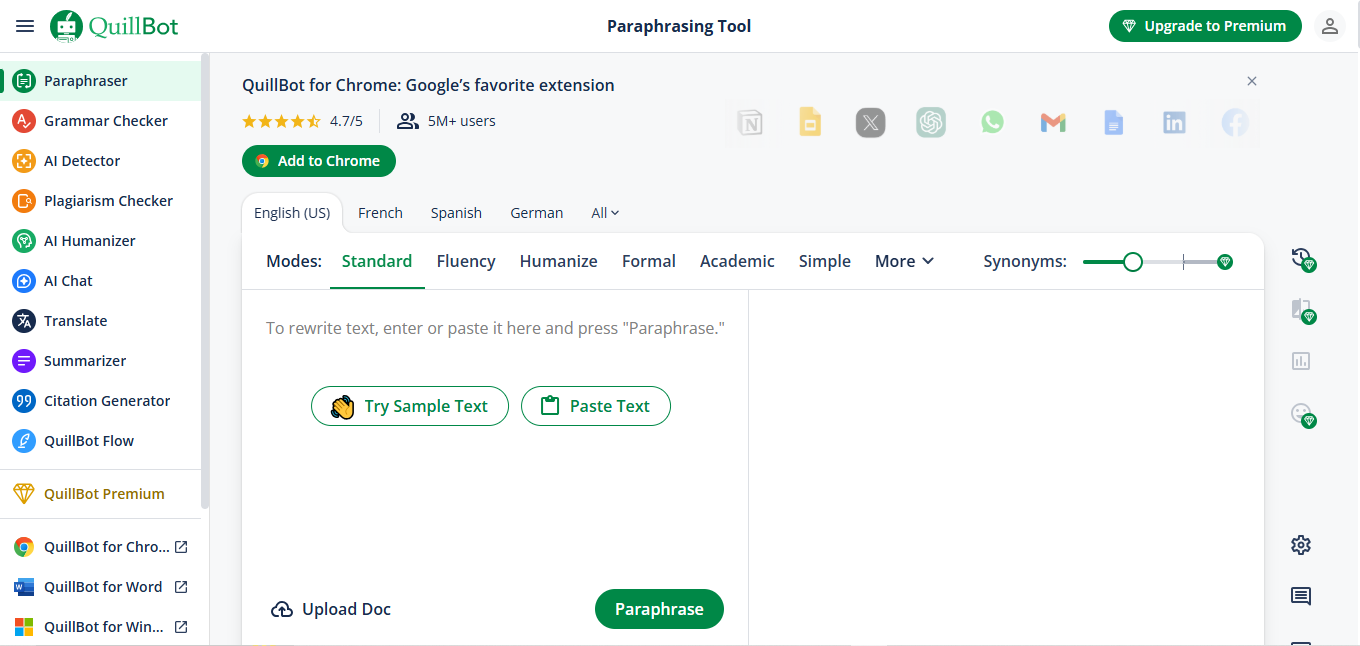Open the AI Detector tool
The width and height of the screenshot is (1360, 646).
click(x=81, y=161)
